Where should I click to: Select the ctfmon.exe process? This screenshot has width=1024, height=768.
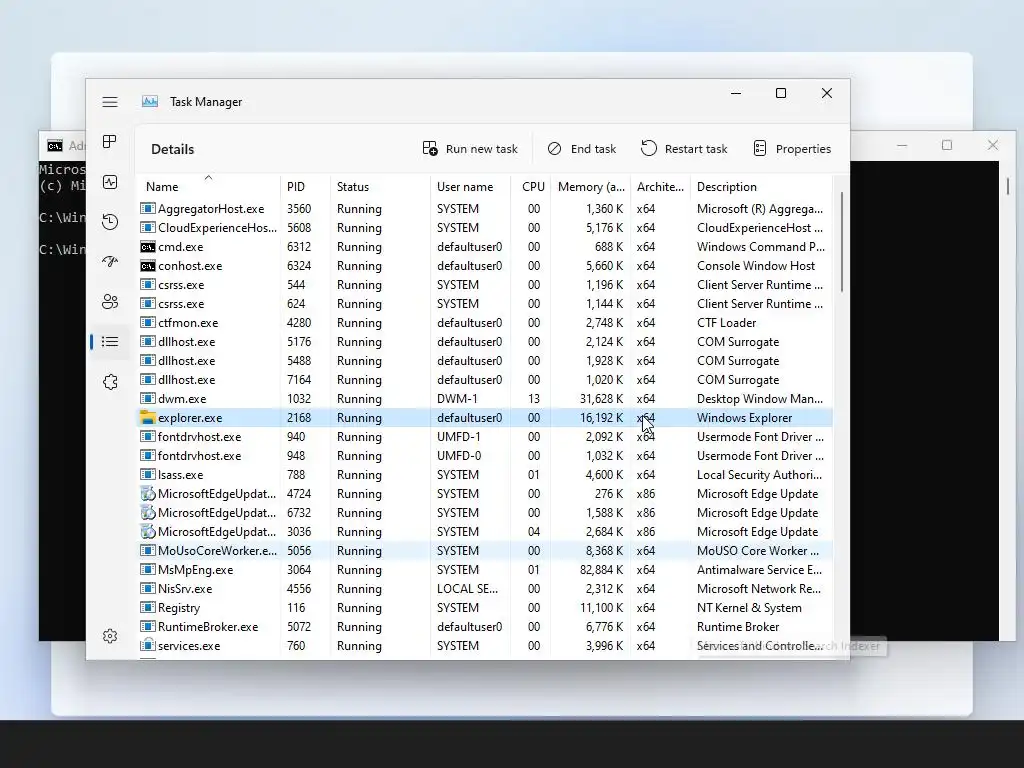point(485,323)
